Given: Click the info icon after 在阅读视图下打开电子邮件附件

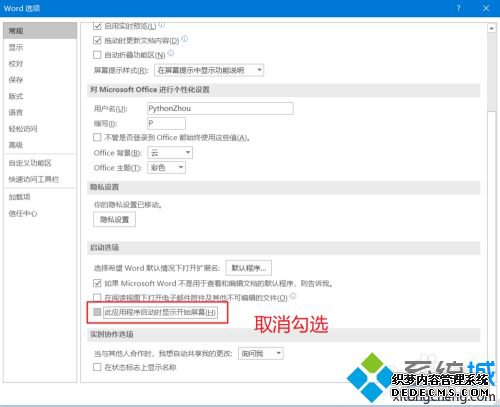Looking at the screenshot, I should point(293,296).
